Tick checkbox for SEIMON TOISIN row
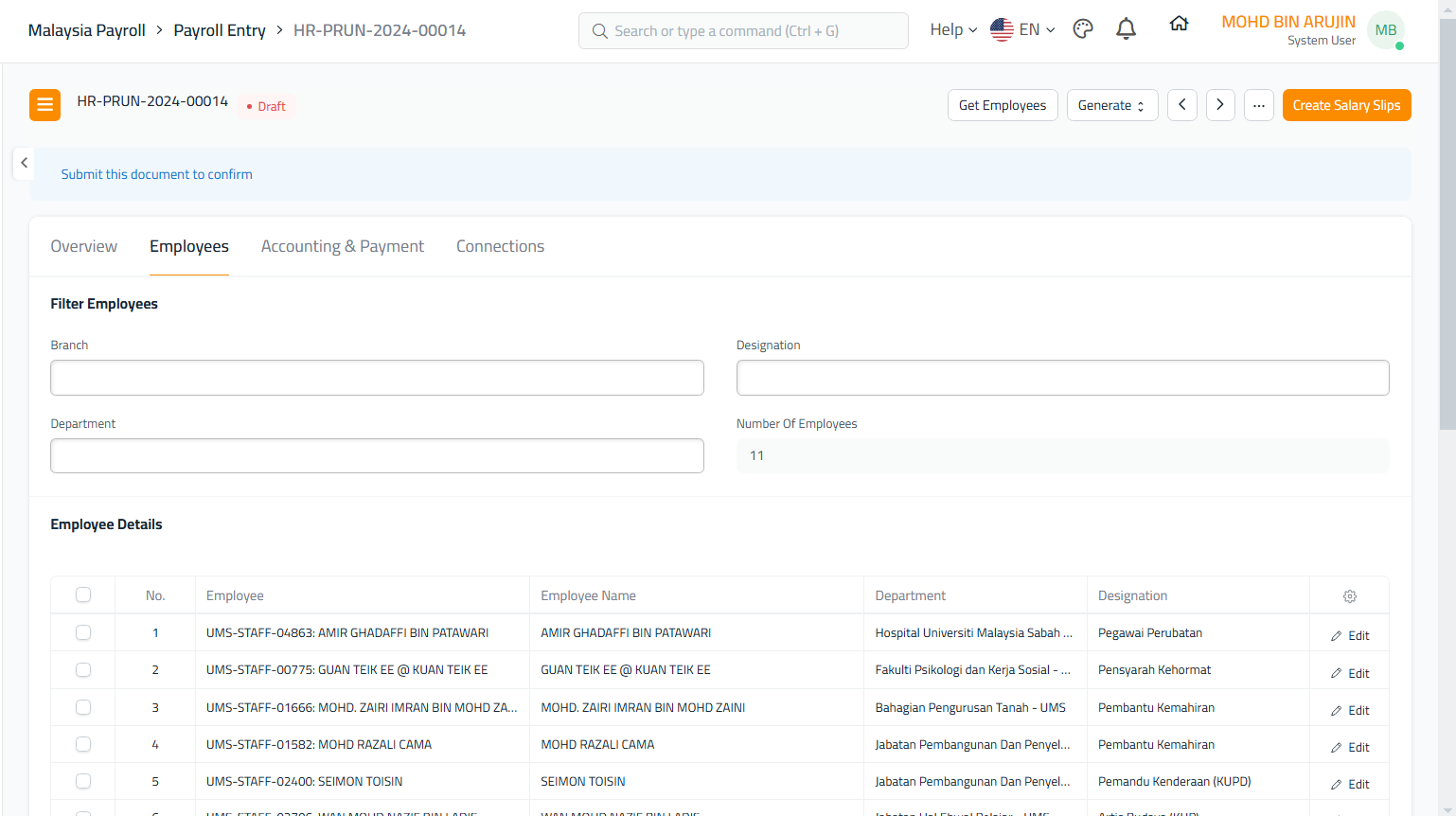Screen dimensions: 1456x816 pyautogui.click(x=83, y=782)
